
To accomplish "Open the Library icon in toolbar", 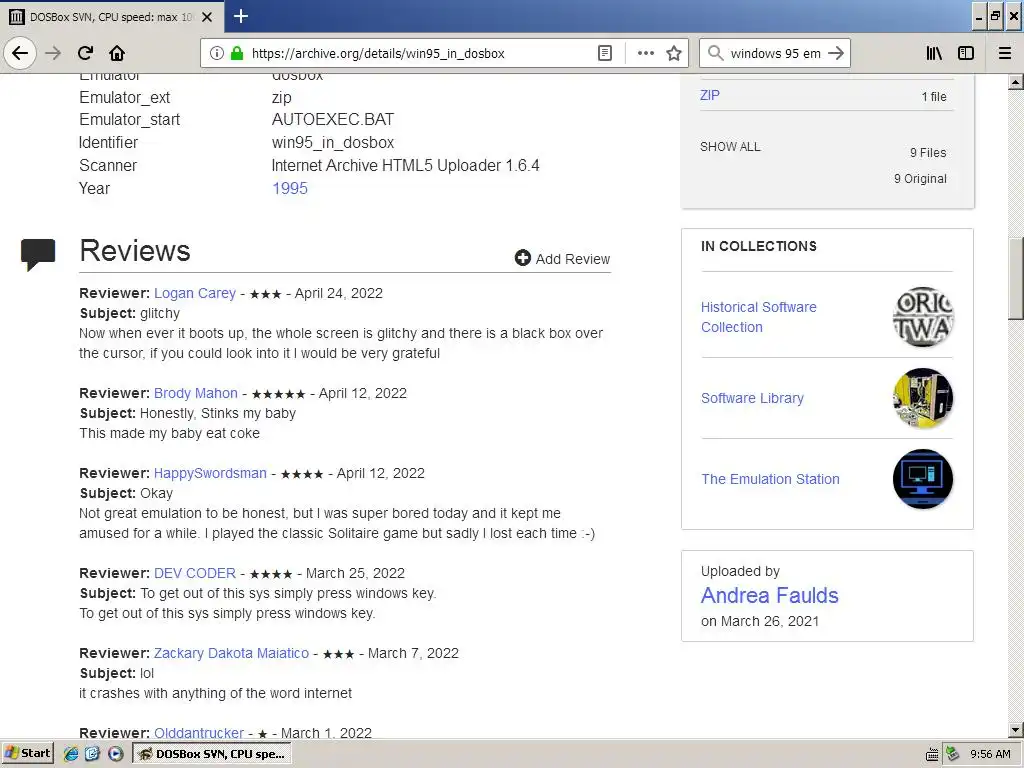I will pyautogui.click(x=934, y=53).
